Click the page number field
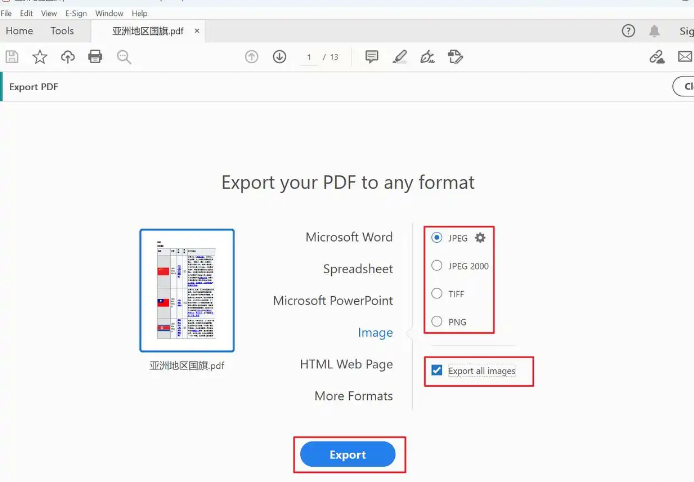694x482 pixels. 309,57
